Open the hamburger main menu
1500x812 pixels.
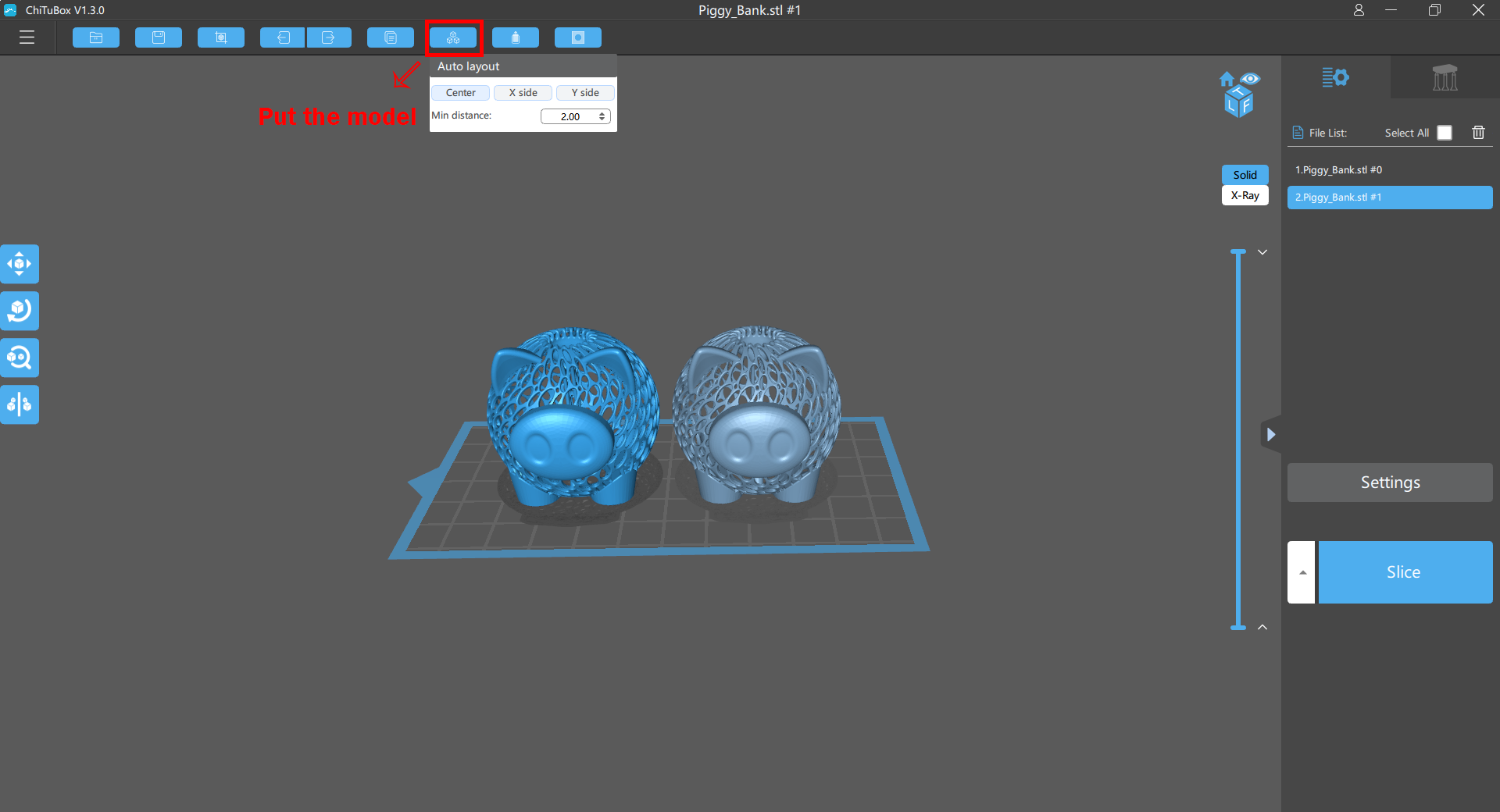tap(27, 37)
